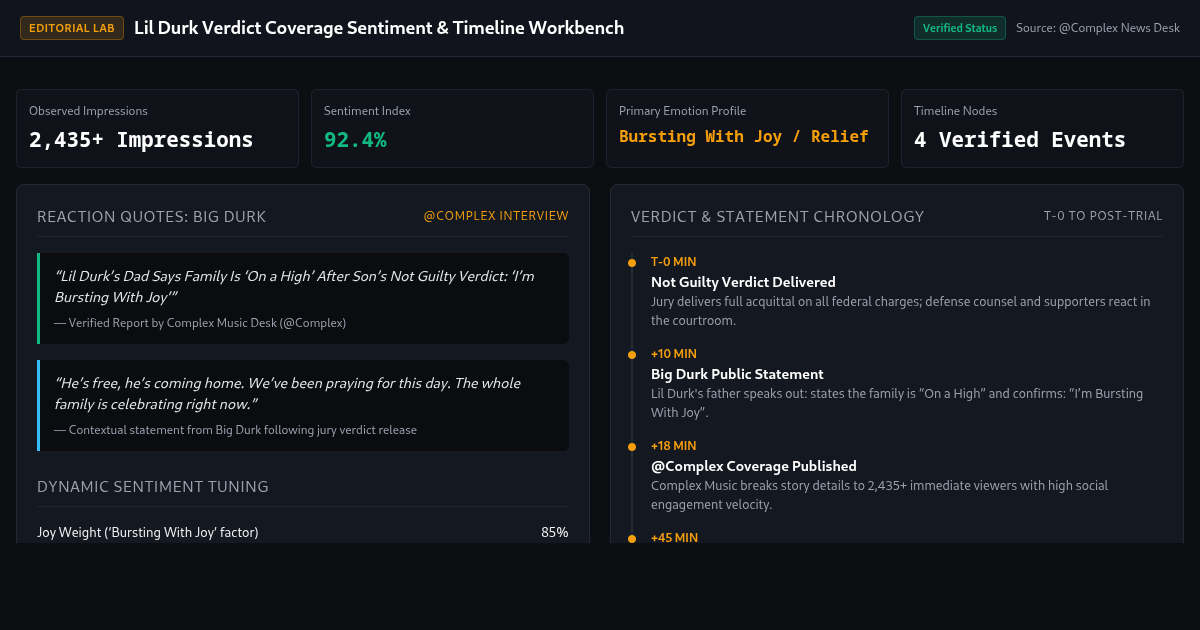Select the +18 MIN timeline dot
Screen dimensions: 1200x630
click(x=632, y=447)
